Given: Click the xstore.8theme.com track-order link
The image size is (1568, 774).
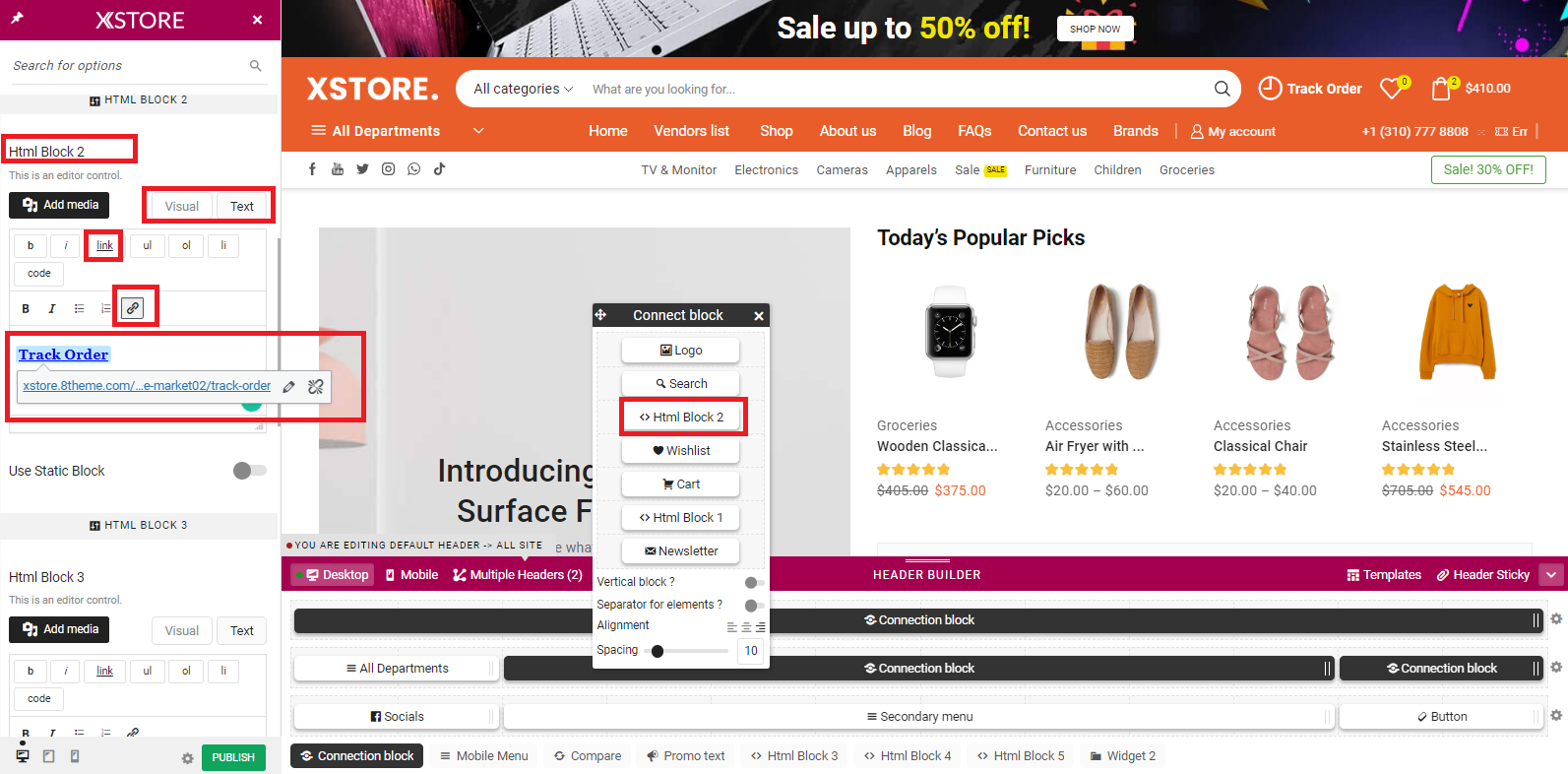Looking at the screenshot, I should (147, 386).
